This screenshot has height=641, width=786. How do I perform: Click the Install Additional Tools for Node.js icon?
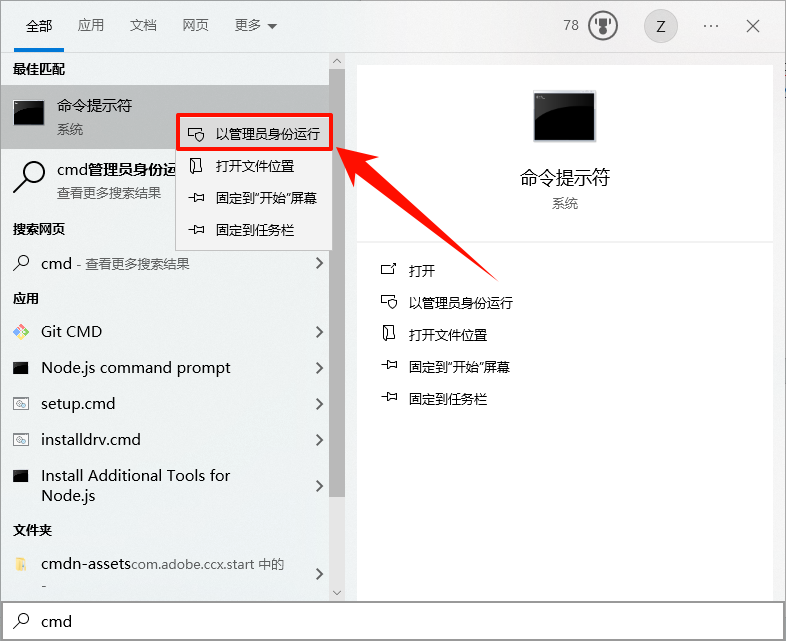point(21,476)
